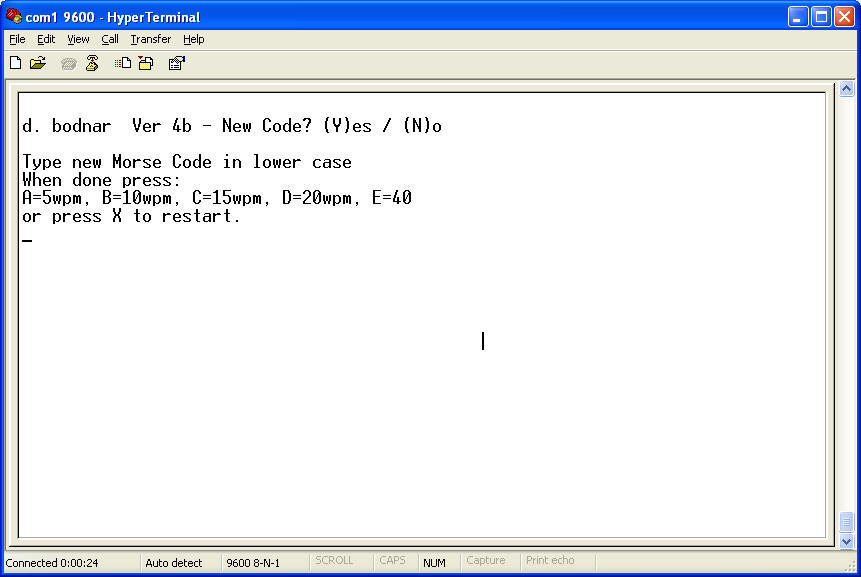The height and width of the screenshot is (577, 861).
Task: Click the grayed-out Call phone icon
Action: click(x=69, y=63)
